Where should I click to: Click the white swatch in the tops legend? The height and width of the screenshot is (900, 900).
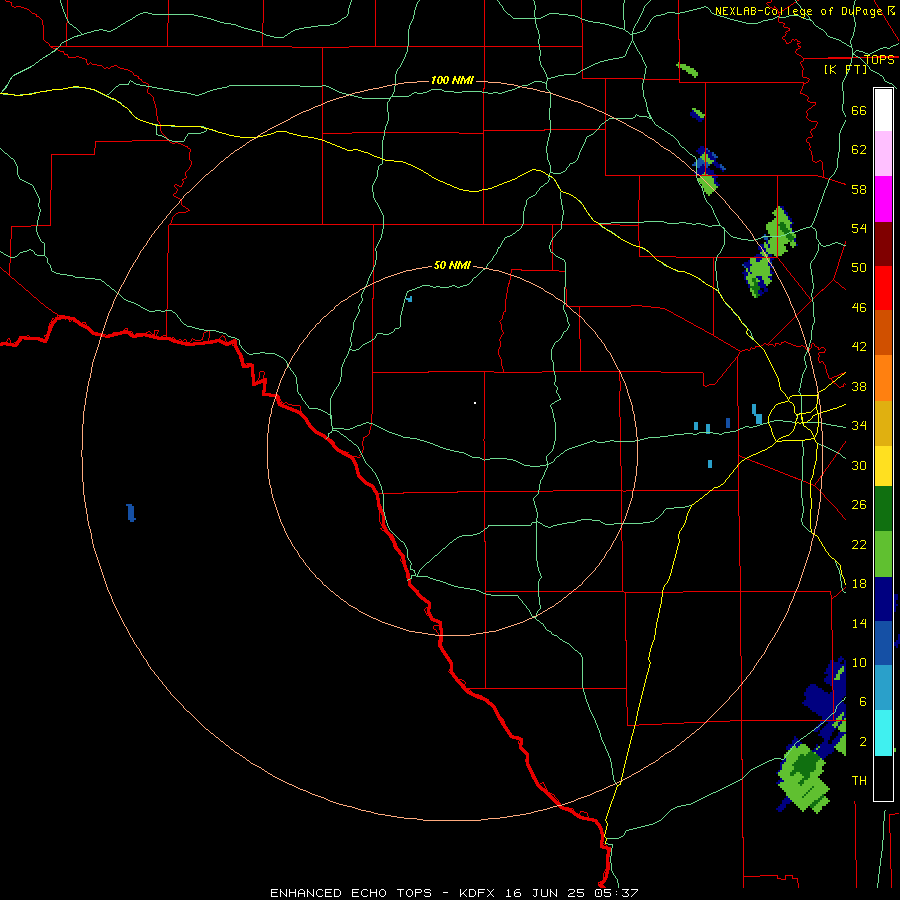(x=883, y=110)
